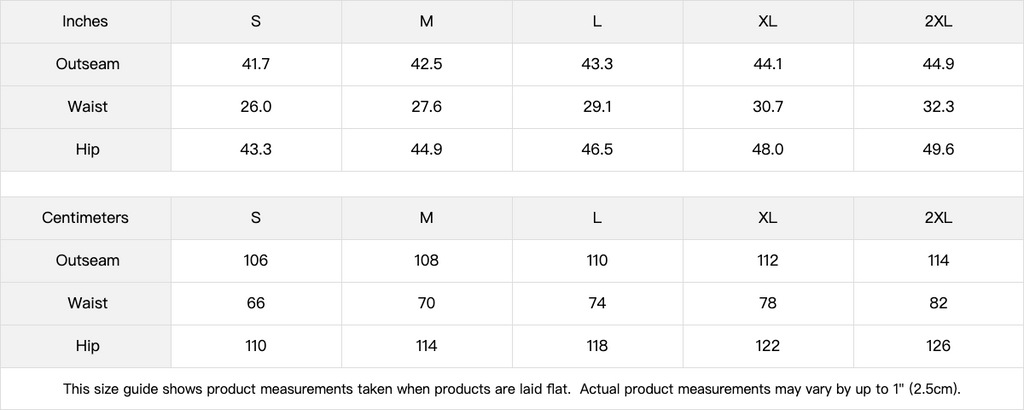
Task: Click the 82 waist centimeter value
Action: coord(938,303)
